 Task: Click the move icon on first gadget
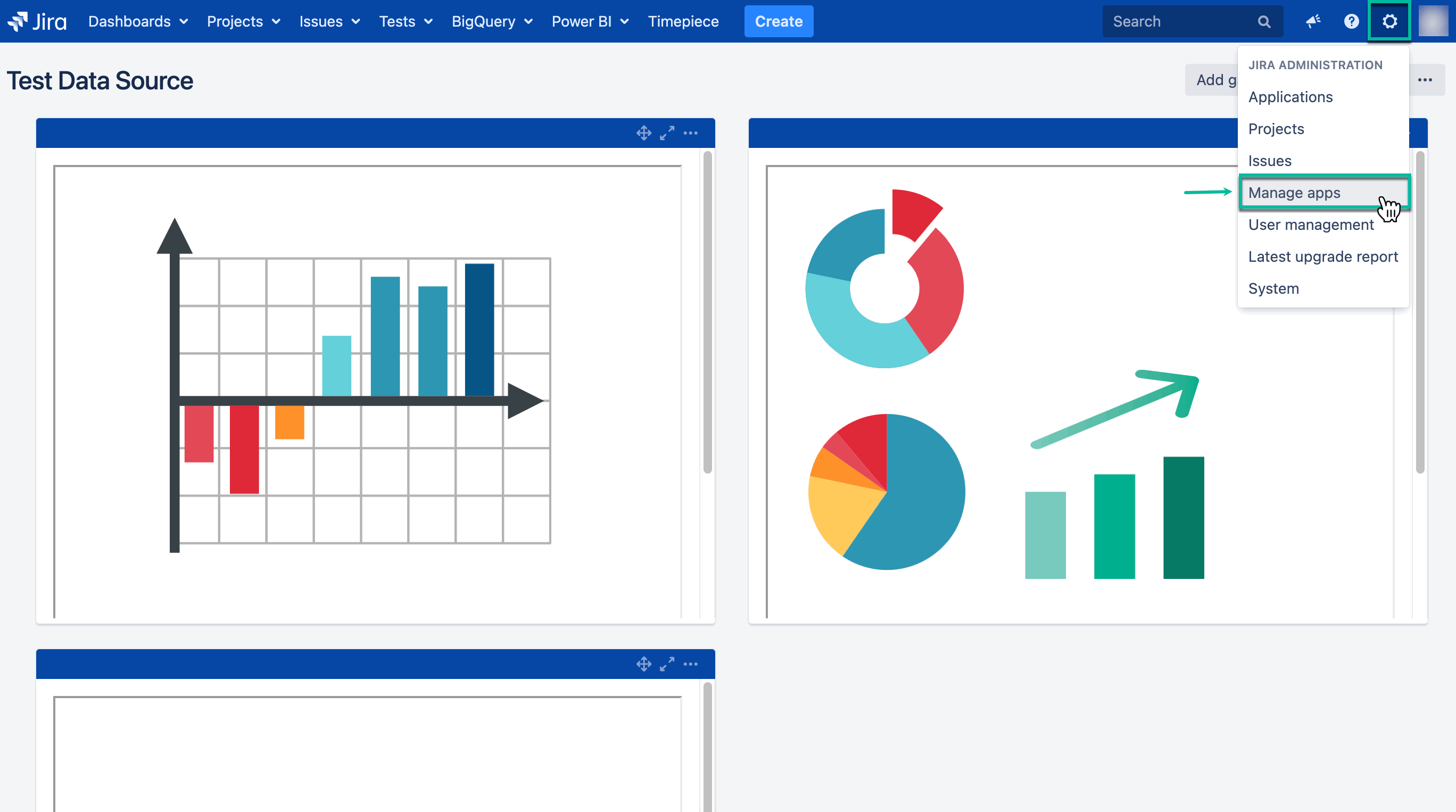coord(644,133)
